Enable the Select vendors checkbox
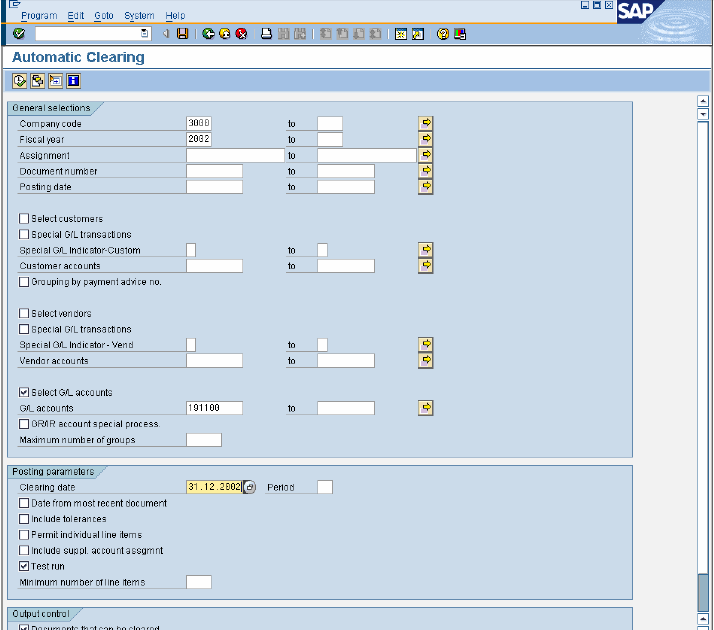The width and height of the screenshot is (714, 630). point(24,313)
